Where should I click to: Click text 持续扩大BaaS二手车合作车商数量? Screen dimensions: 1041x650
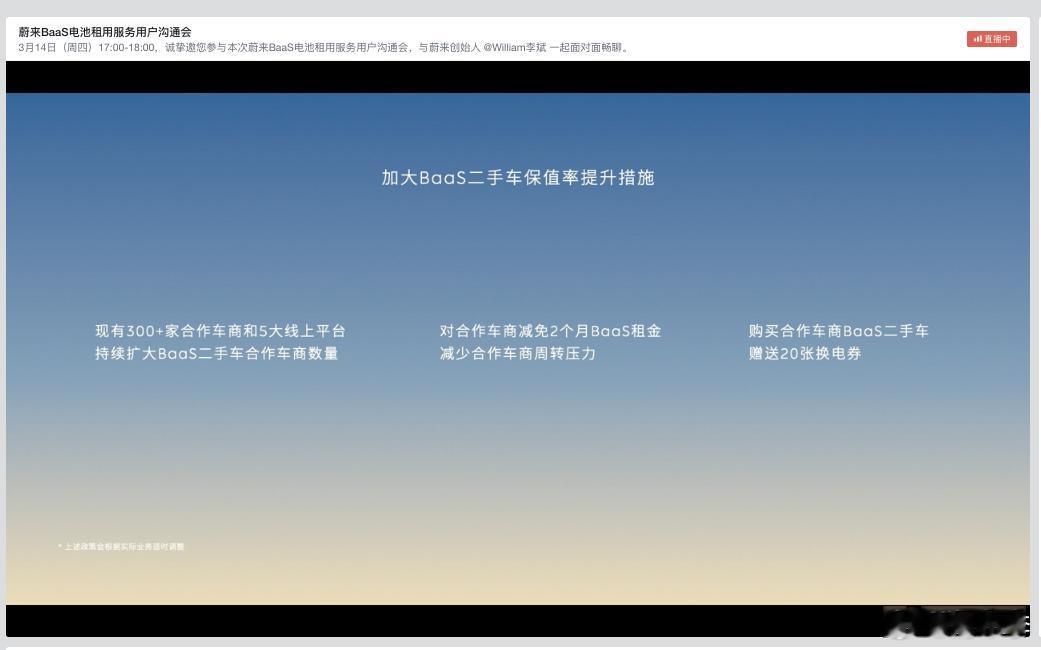point(216,353)
